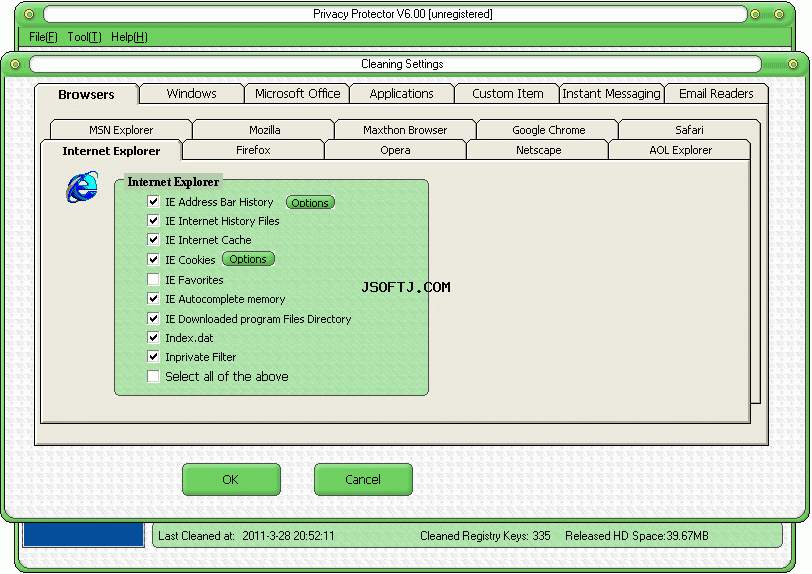Uncheck the Inprivate Filter checkbox
The width and height of the screenshot is (812, 574).
(153, 357)
